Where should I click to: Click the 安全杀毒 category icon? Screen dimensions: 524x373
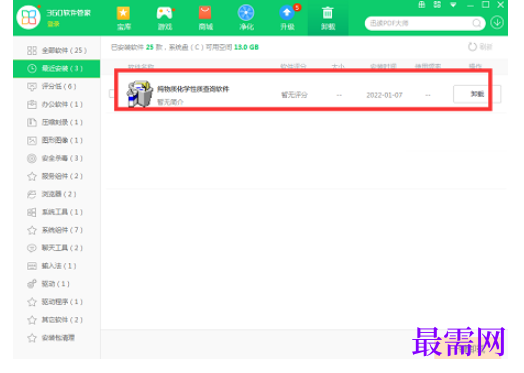tap(32, 158)
